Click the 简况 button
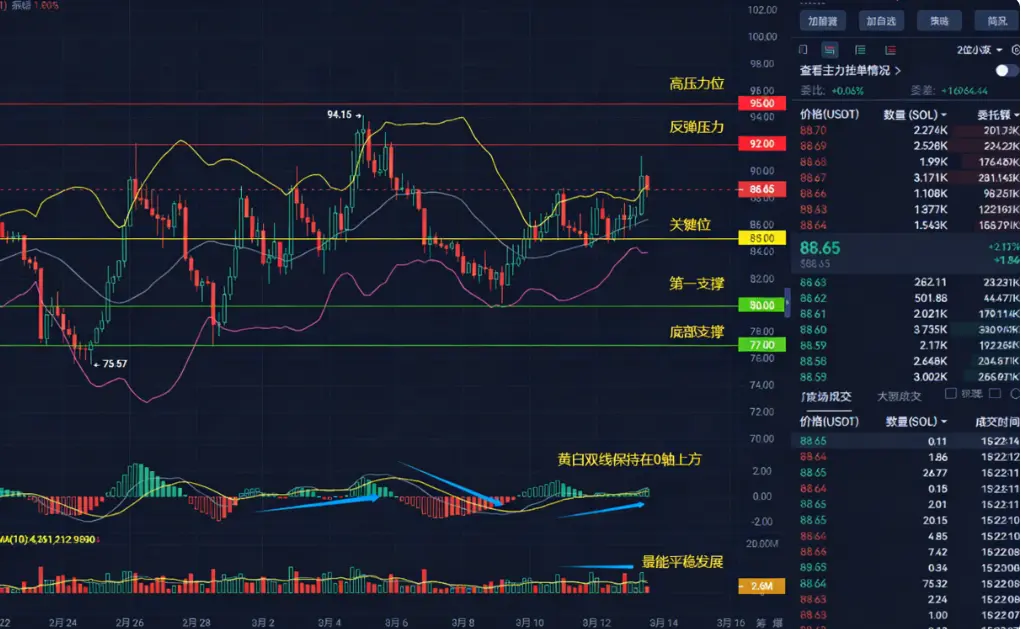 (x=998, y=21)
